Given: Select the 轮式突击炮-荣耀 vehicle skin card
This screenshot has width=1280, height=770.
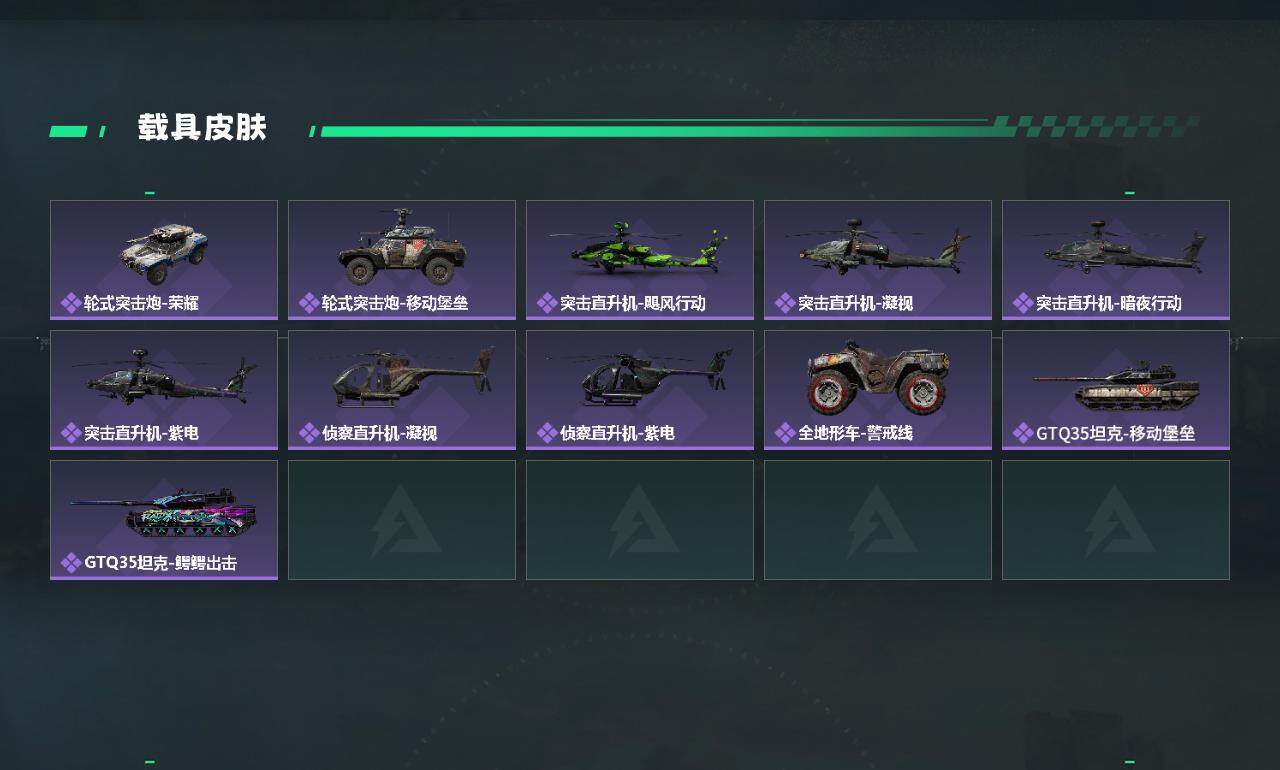Looking at the screenshot, I should tap(164, 260).
